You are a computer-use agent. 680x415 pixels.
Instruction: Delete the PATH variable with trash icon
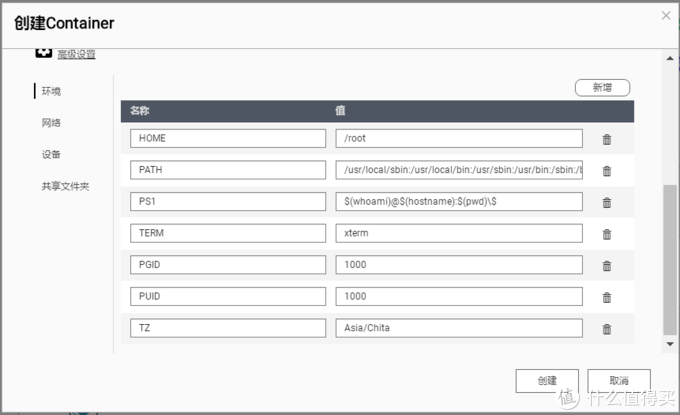point(606,171)
